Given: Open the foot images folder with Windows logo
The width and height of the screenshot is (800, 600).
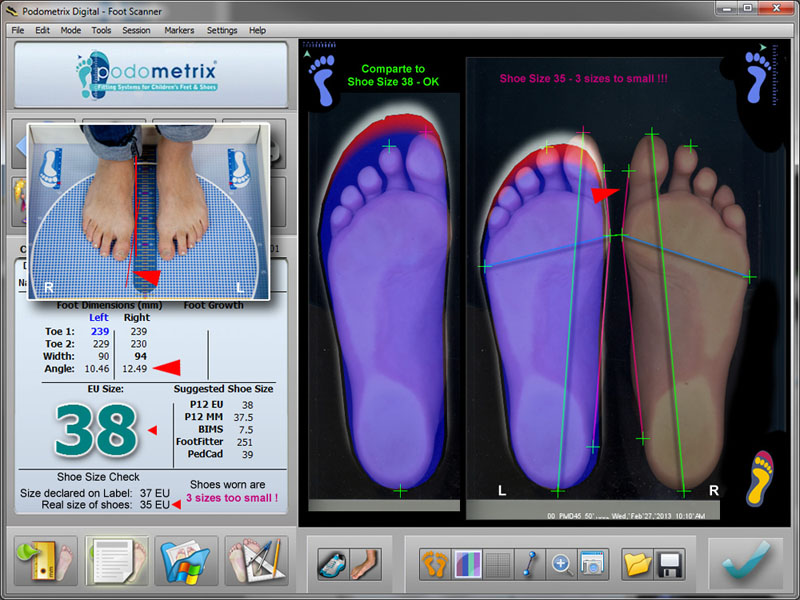Looking at the screenshot, I should (186, 561).
